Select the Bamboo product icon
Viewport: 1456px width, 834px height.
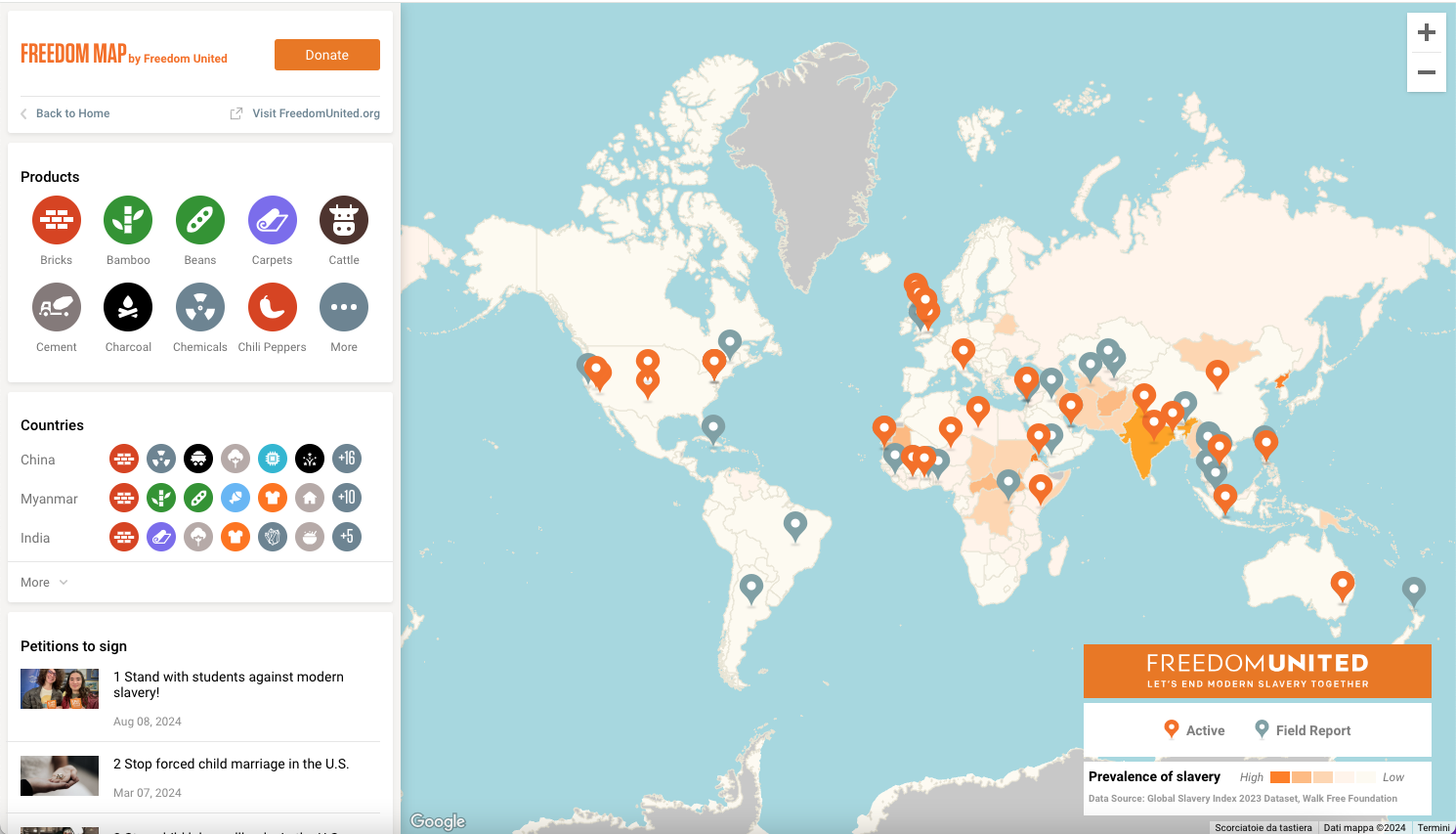click(x=128, y=221)
